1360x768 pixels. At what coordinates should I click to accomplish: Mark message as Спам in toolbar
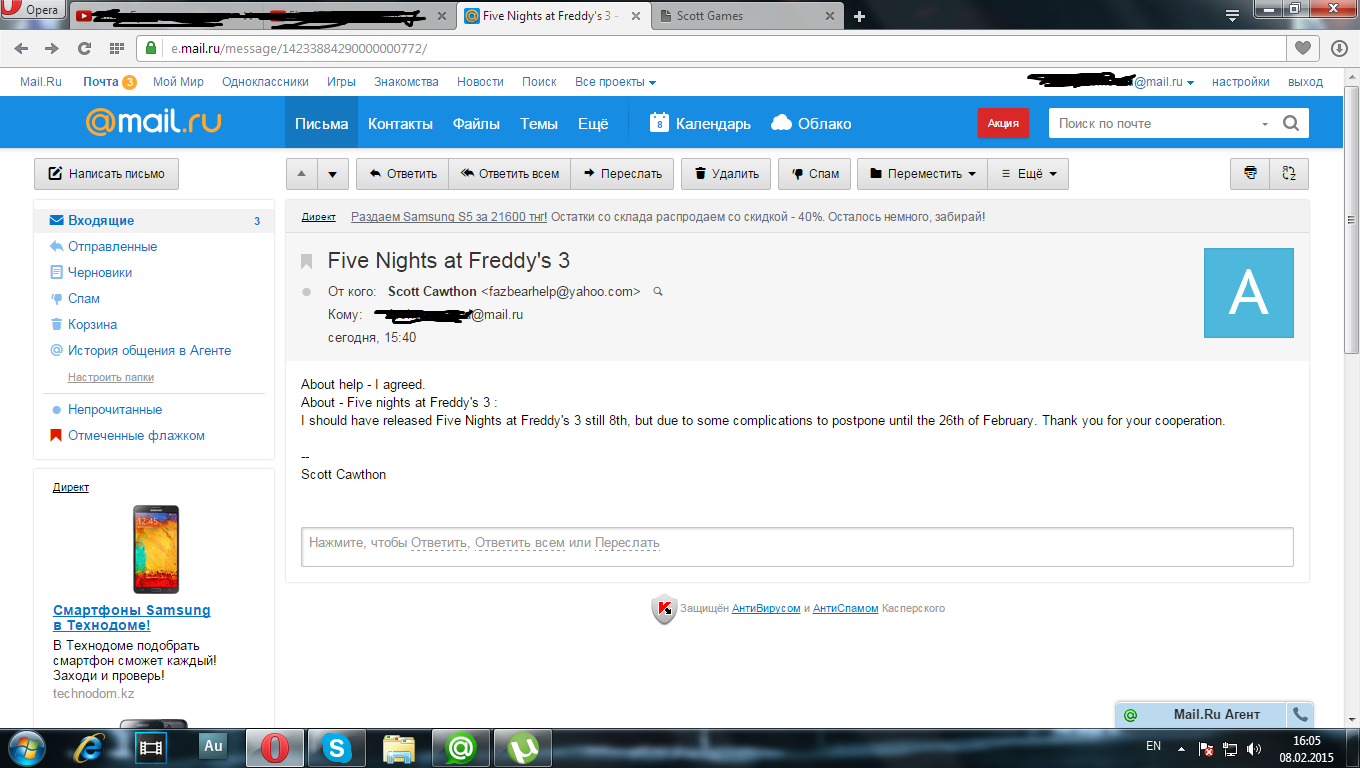815,174
